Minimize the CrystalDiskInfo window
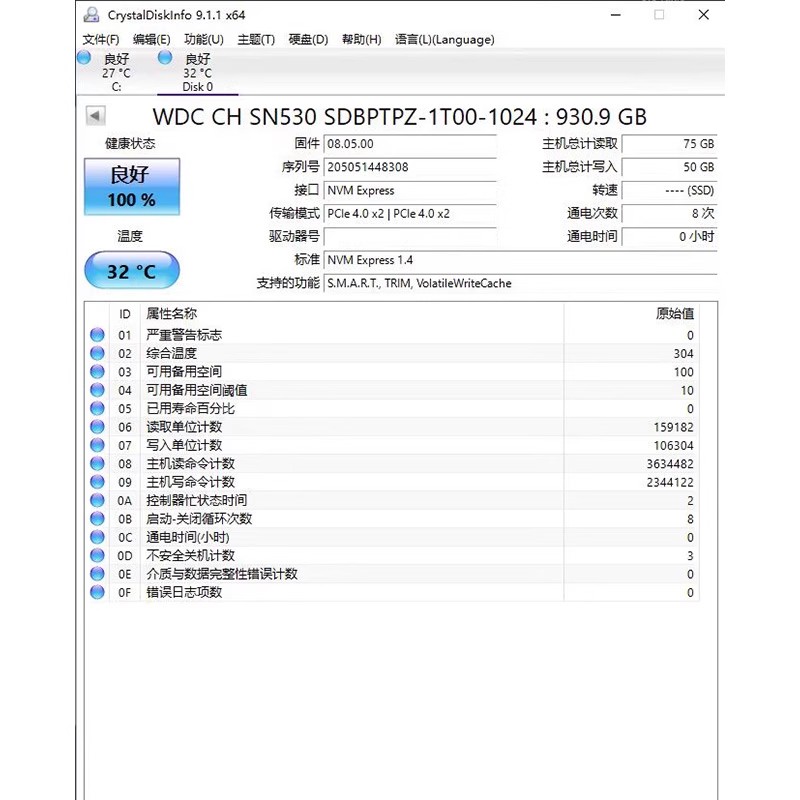This screenshot has height=800, width=800. click(616, 15)
